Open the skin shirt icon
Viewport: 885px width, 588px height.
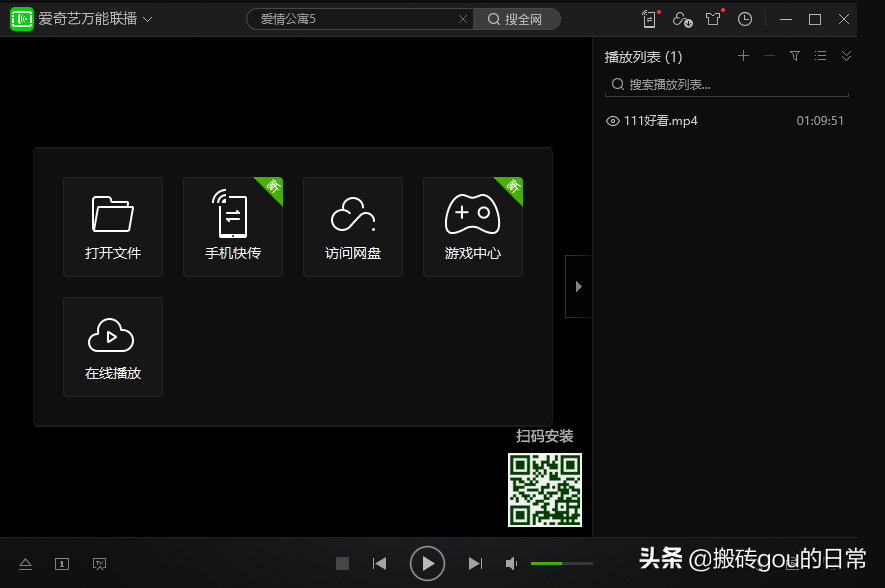[x=713, y=19]
